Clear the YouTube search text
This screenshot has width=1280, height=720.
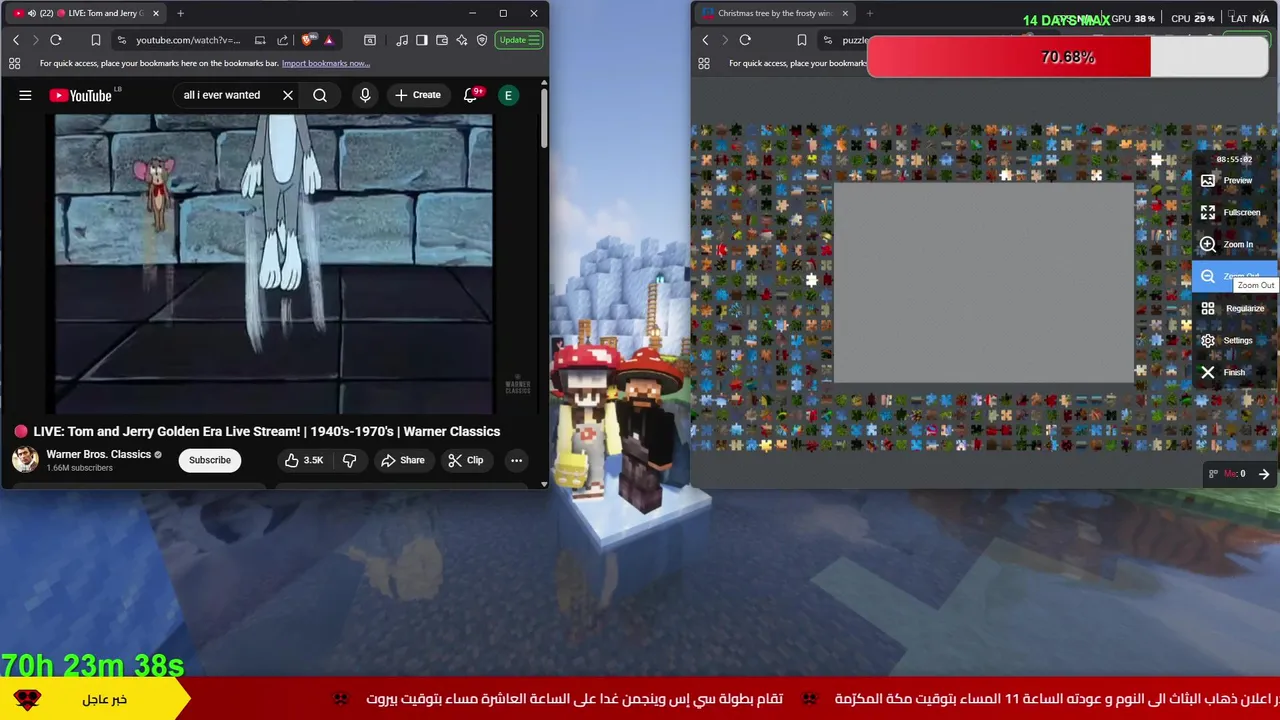(288, 95)
